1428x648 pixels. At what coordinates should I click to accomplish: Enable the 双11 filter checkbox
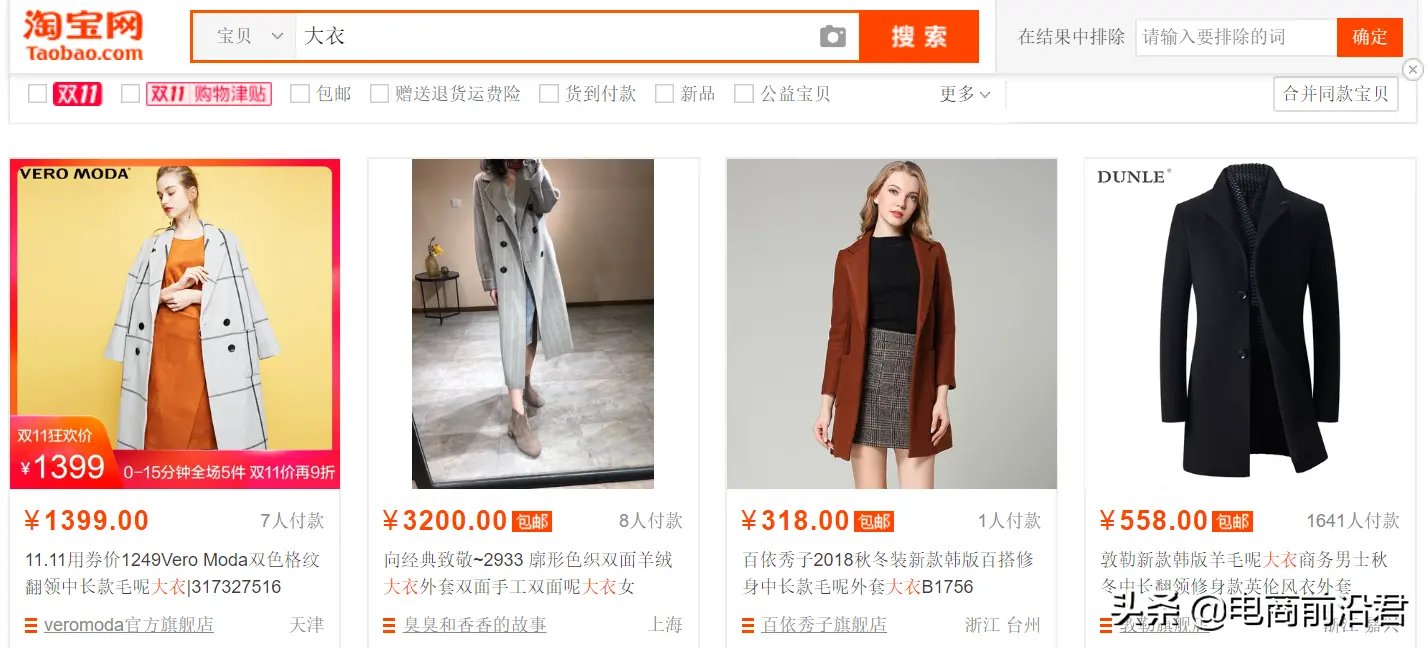click(37, 94)
